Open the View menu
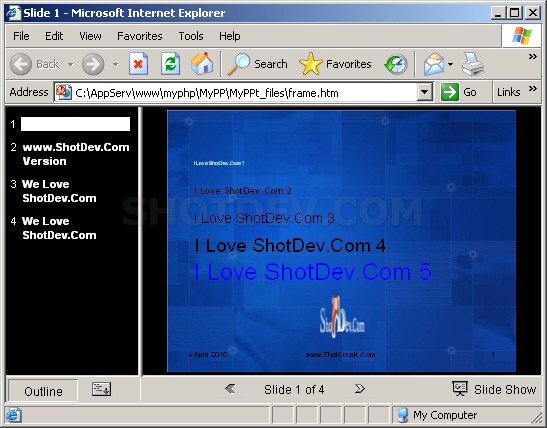547x428 pixels. (90, 36)
